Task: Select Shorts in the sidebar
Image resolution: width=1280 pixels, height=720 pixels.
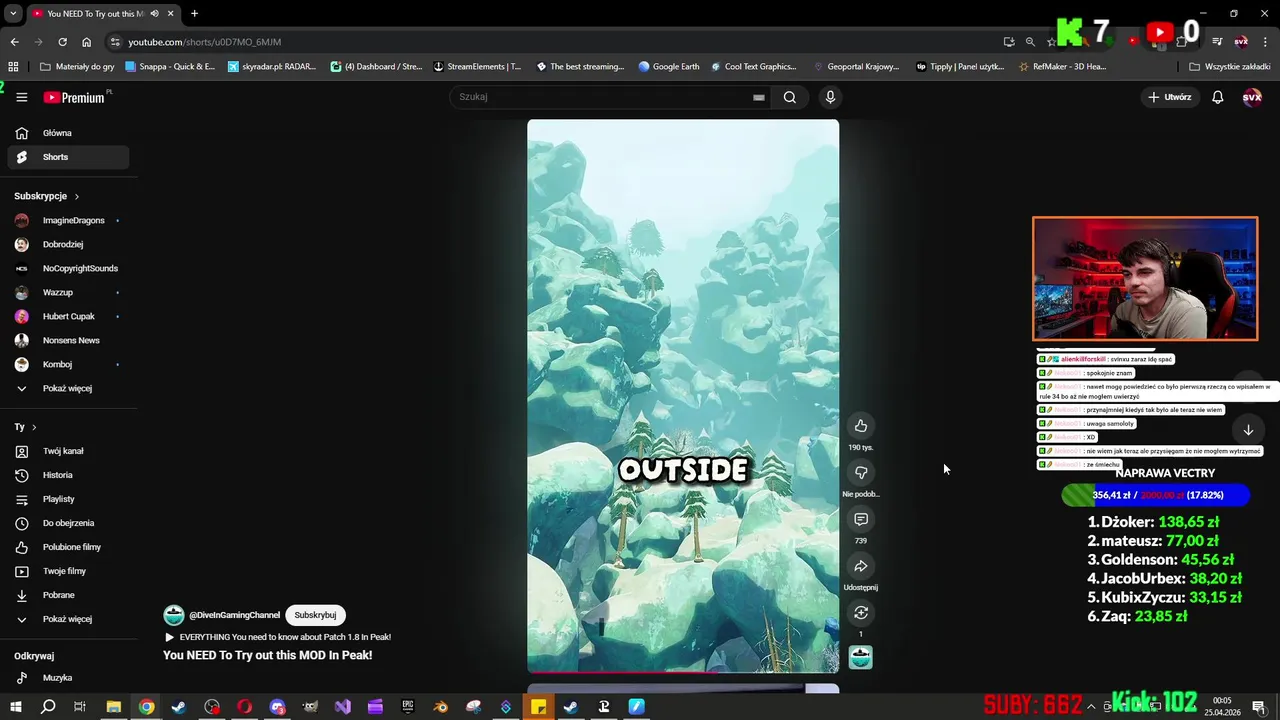Action: click(x=68, y=157)
